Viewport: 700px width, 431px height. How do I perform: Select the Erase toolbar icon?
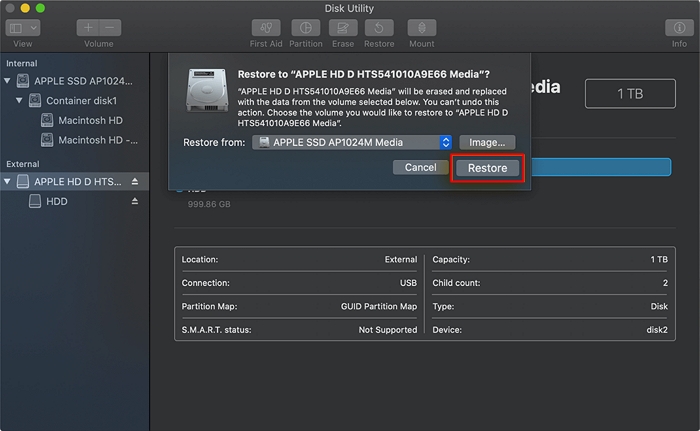[x=343, y=28]
